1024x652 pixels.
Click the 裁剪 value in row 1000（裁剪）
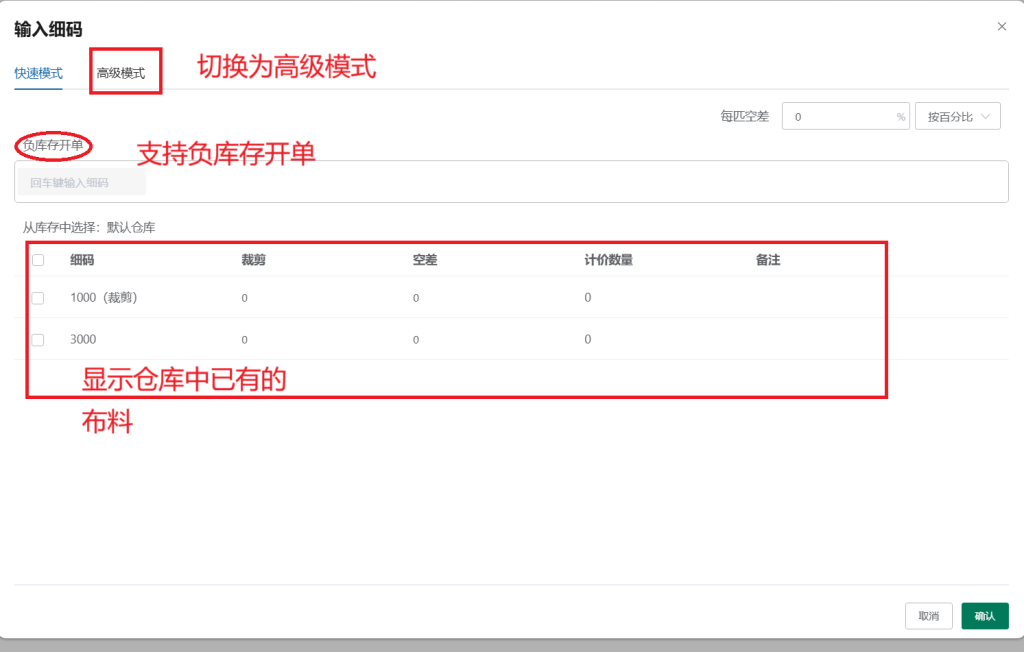[244, 298]
